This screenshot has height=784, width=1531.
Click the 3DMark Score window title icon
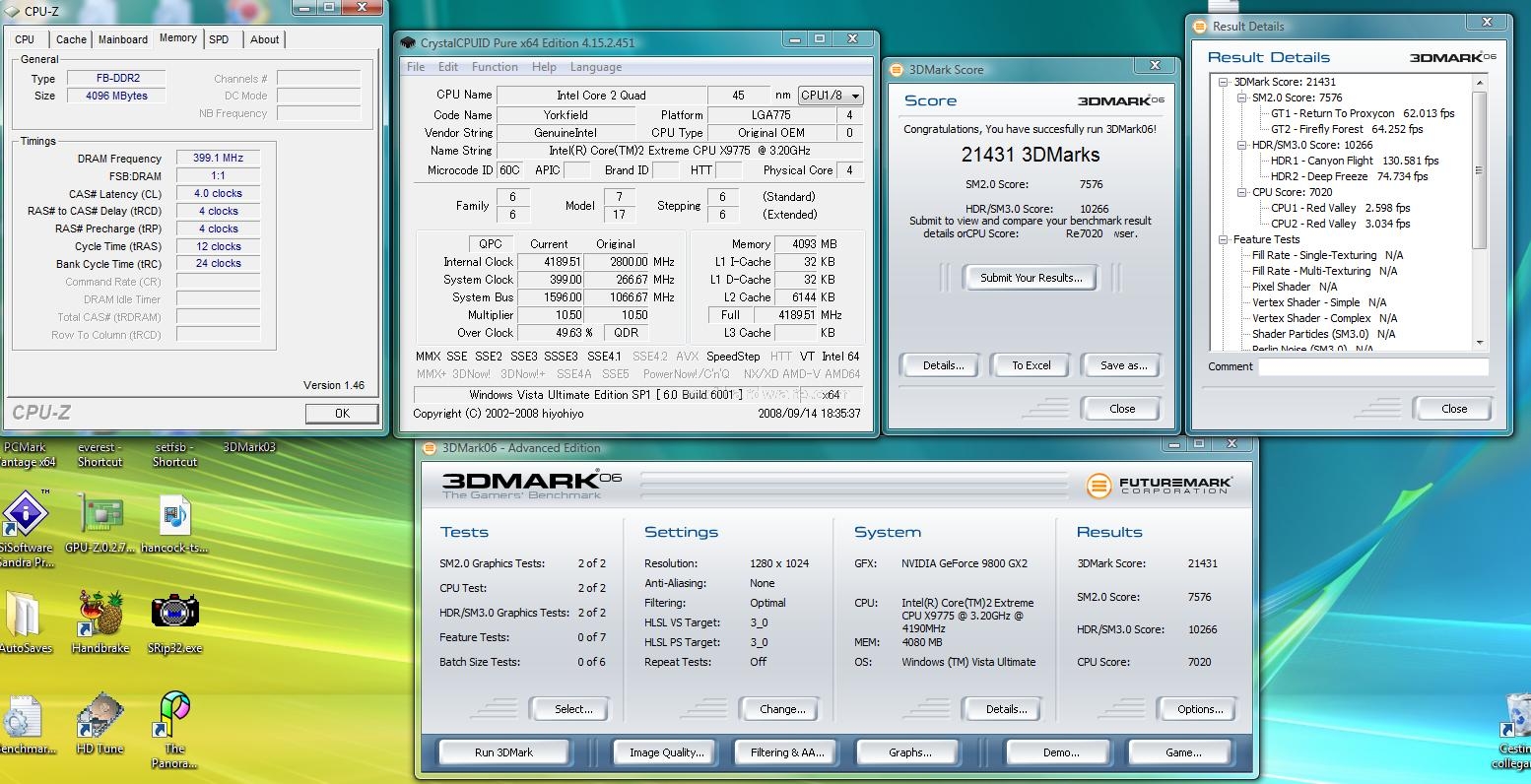coord(897,69)
